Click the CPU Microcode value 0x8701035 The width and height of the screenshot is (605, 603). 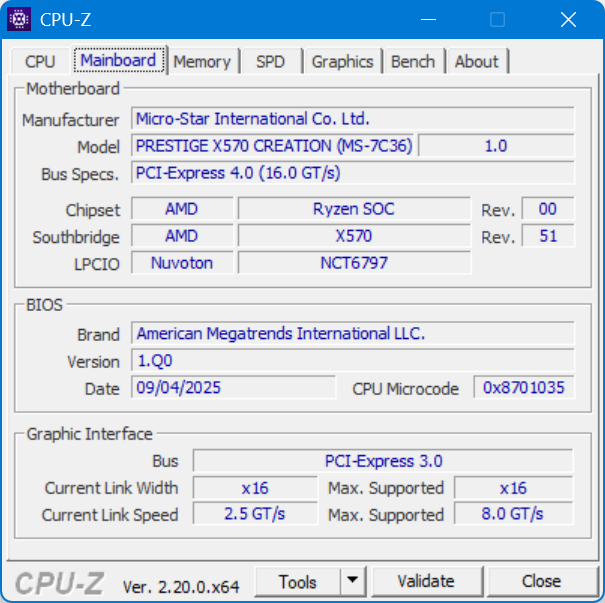[524, 388]
